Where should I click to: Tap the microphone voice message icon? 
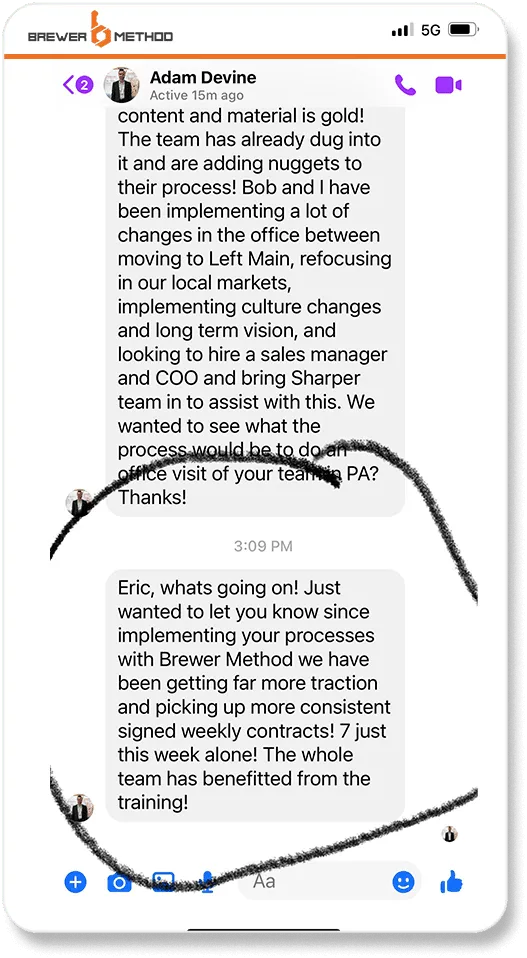(x=207, y=882)
